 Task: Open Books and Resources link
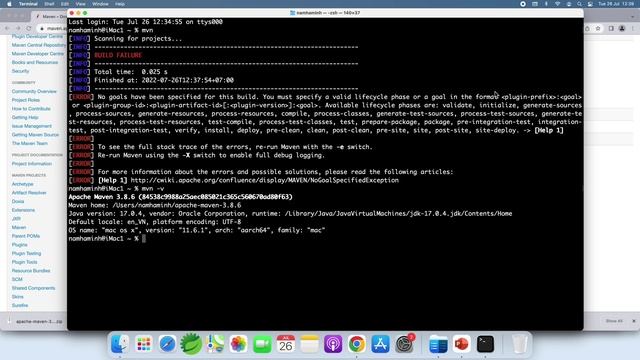(35, 62)
